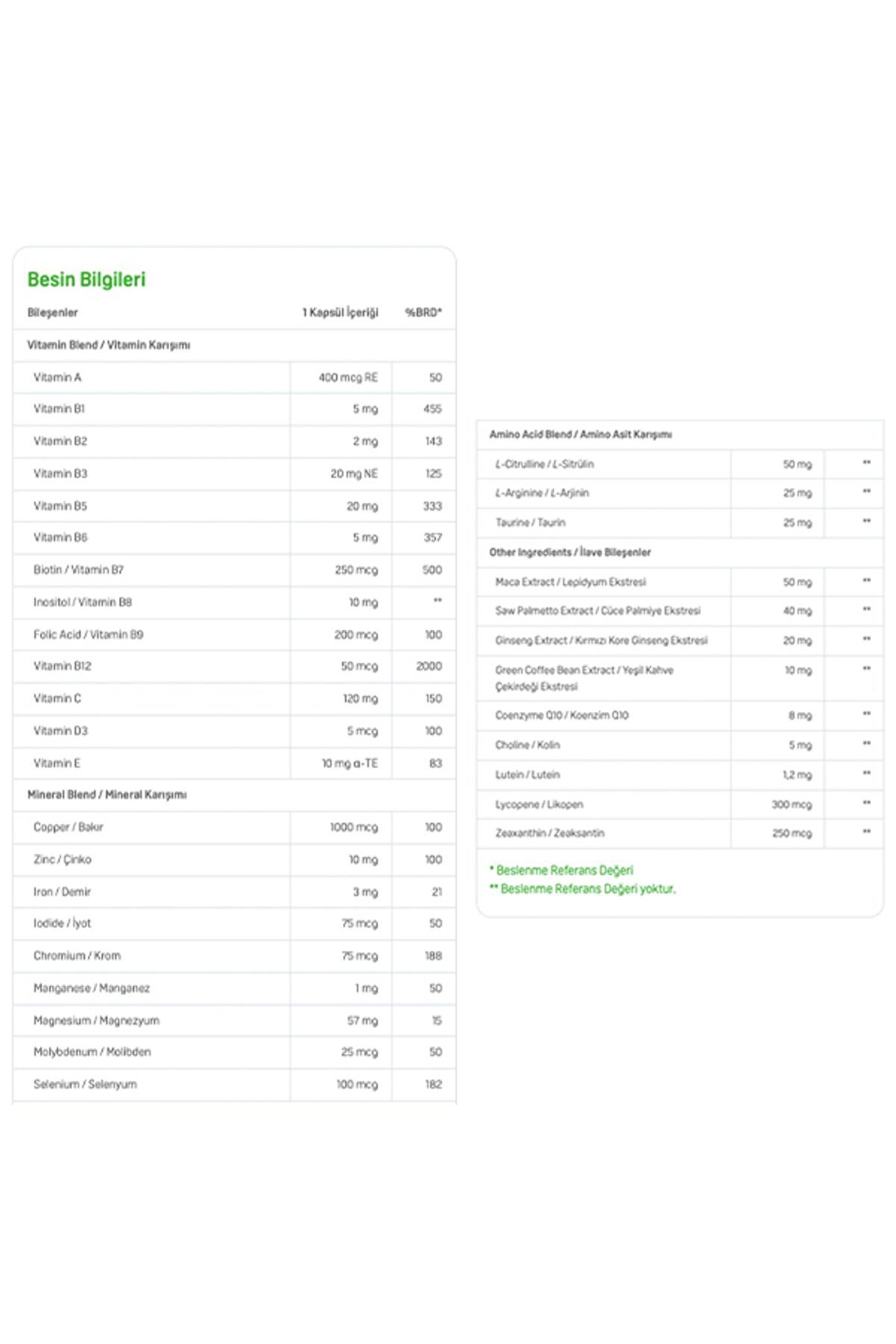Click the %BRD* column header
Viewport: 896px width, 1344px height.
[423, 312]
